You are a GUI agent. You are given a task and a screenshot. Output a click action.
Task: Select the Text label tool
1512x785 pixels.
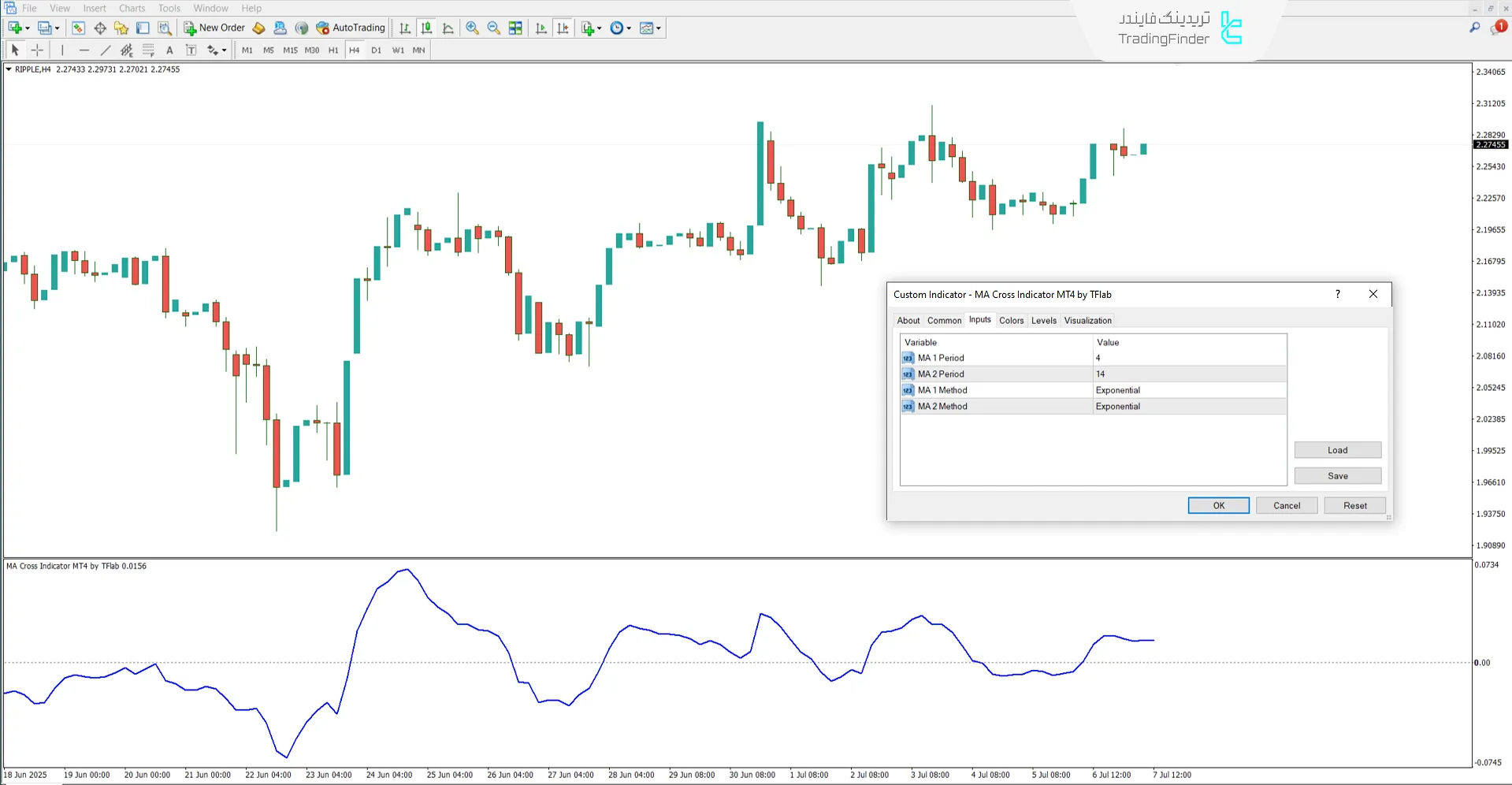point(191,50)
